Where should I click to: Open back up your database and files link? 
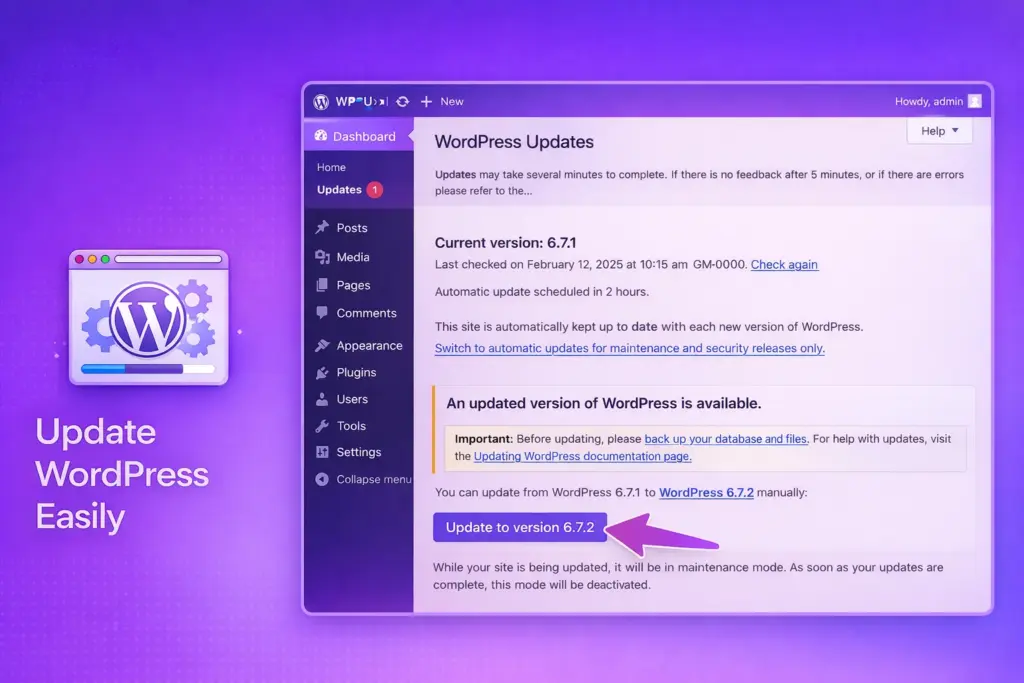725,439
